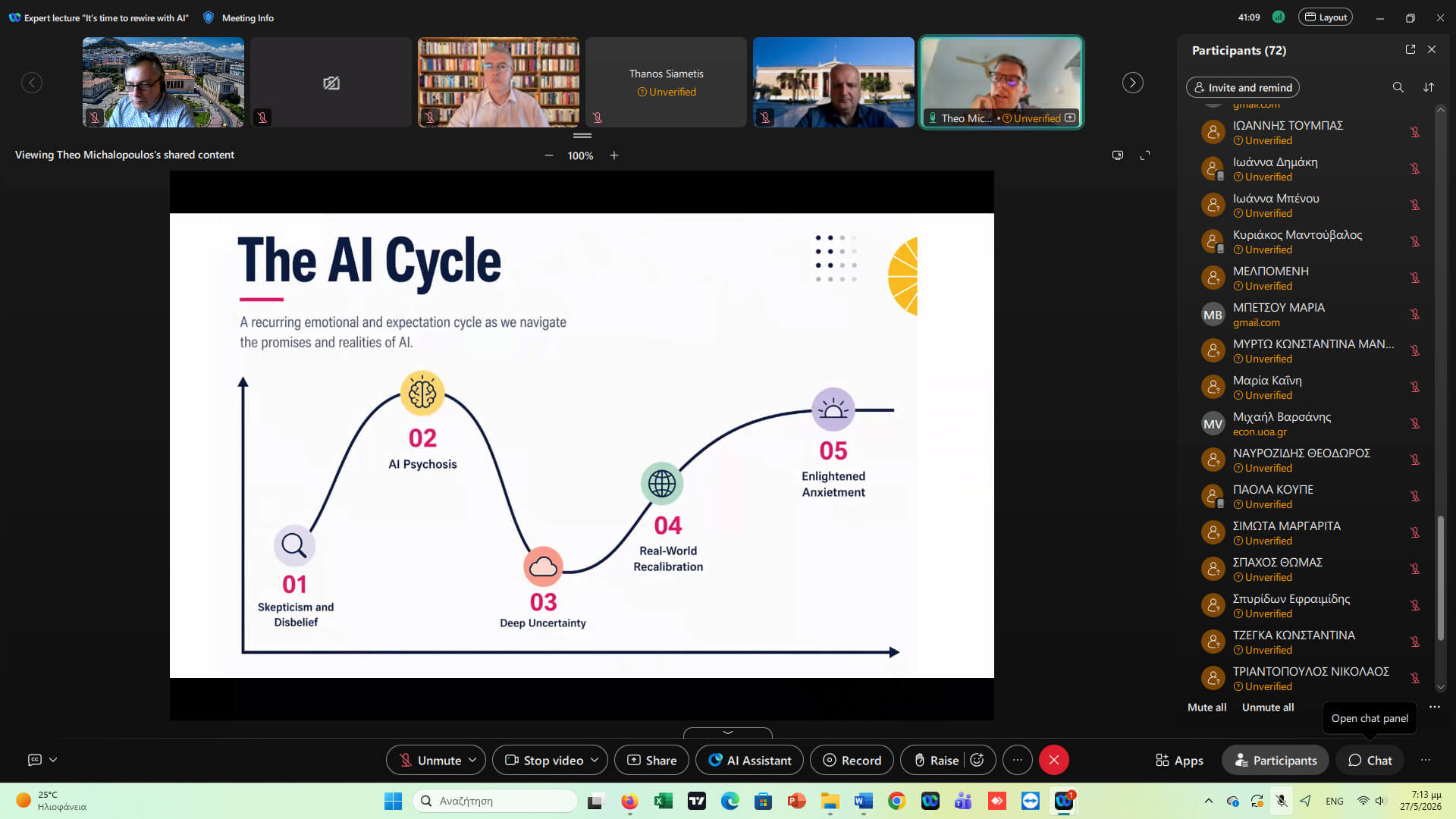This screenshot has height=819, width=1456.
Task: Open the Layout dropdown
Action: click(1326, 17)
